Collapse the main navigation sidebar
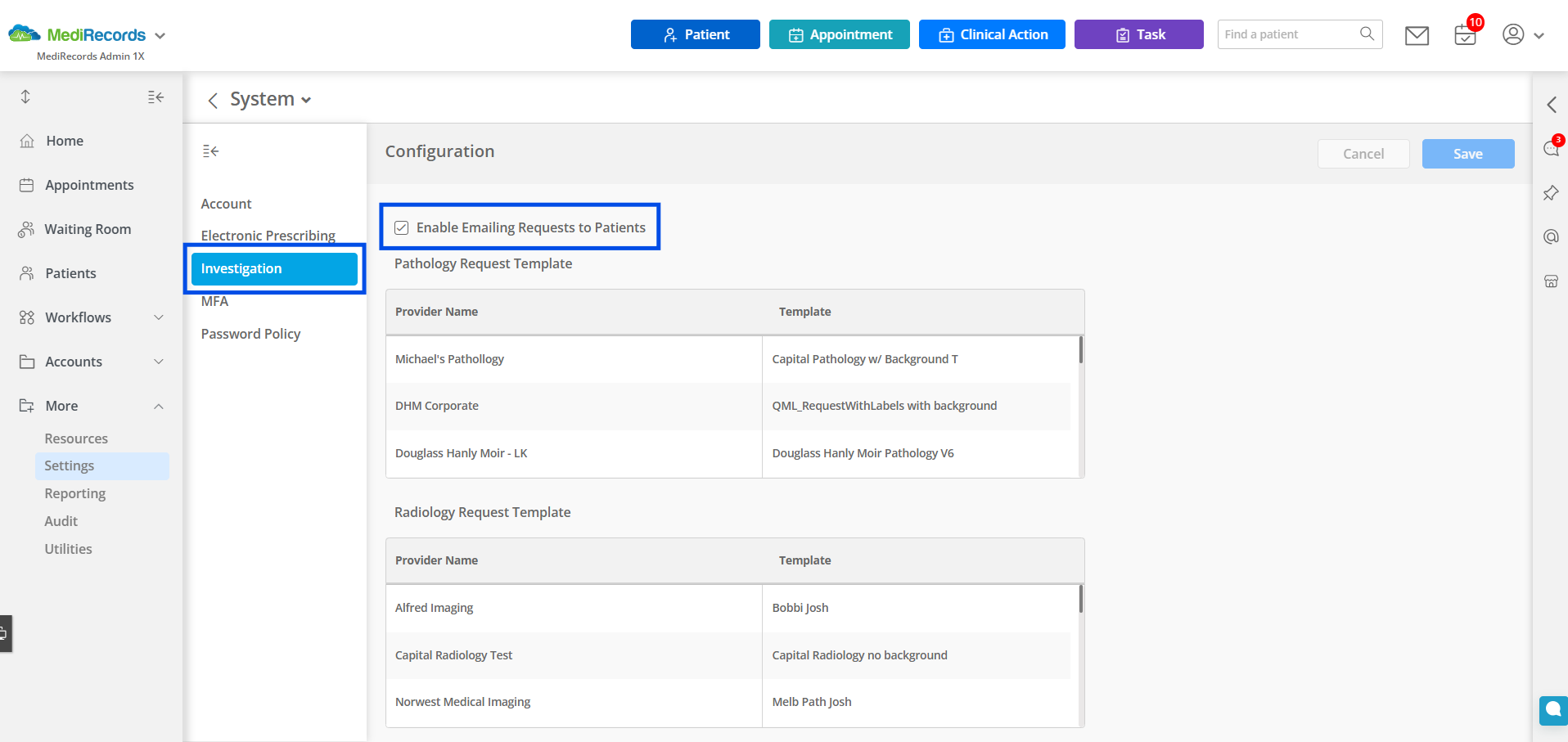 click(x=155, y=97)
